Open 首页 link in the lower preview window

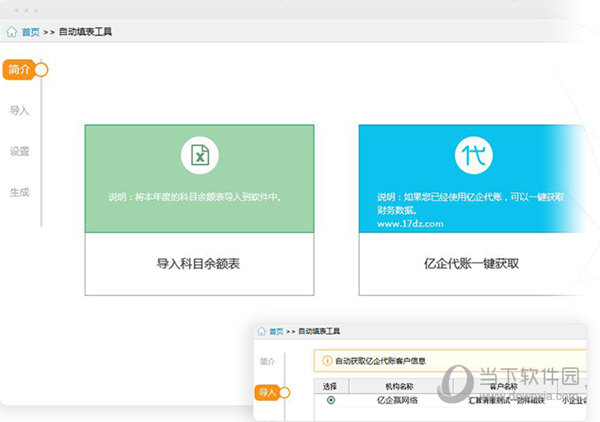(276, 331)
